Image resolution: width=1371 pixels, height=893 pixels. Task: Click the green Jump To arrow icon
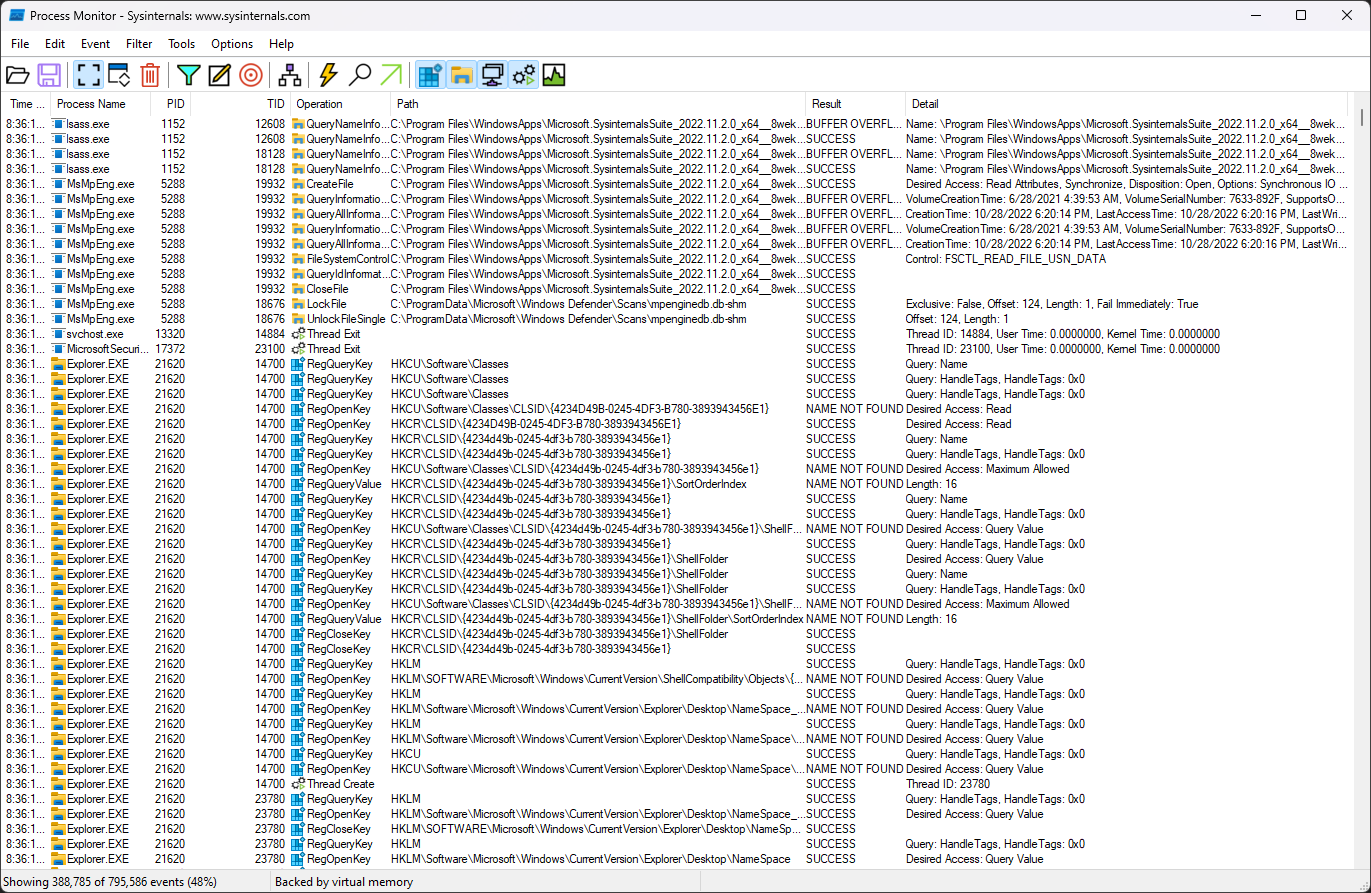pos(391,75)
